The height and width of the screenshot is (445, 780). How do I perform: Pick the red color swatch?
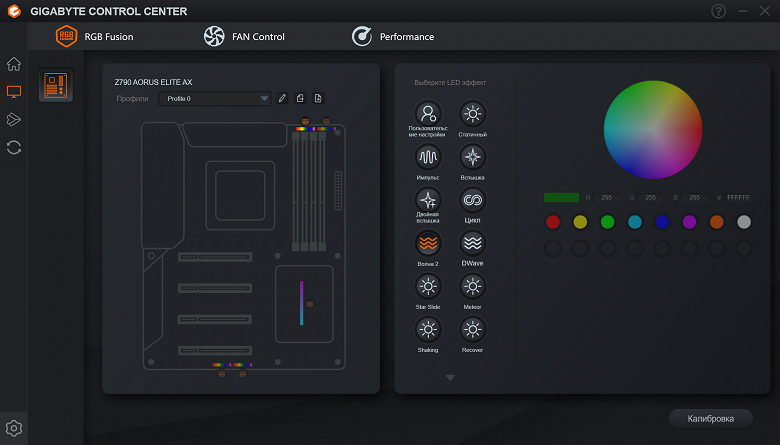(553, 222)
